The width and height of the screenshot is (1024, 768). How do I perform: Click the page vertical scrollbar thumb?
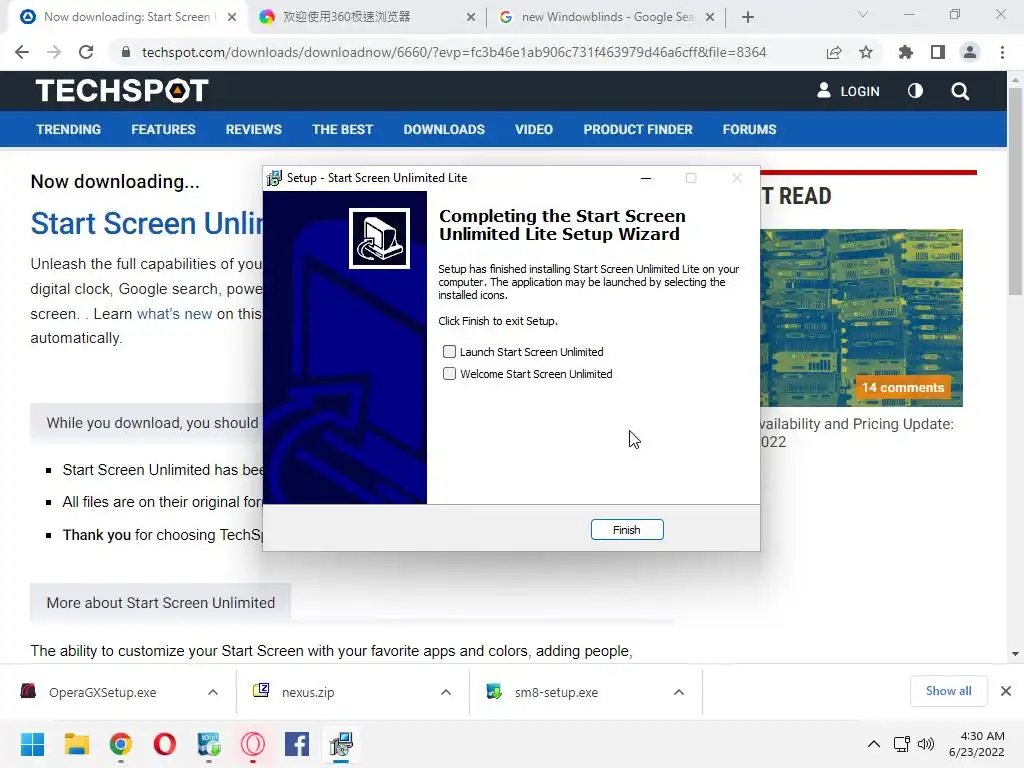1015,191
